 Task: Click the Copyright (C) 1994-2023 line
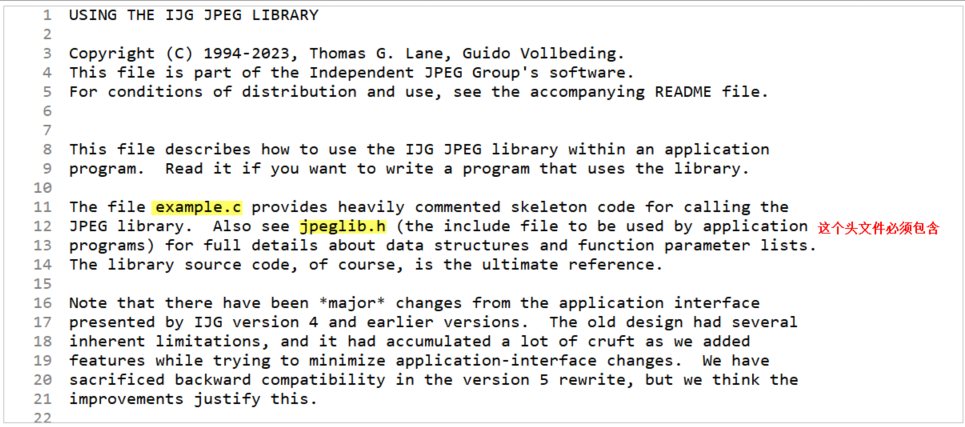tap(346, 54)
